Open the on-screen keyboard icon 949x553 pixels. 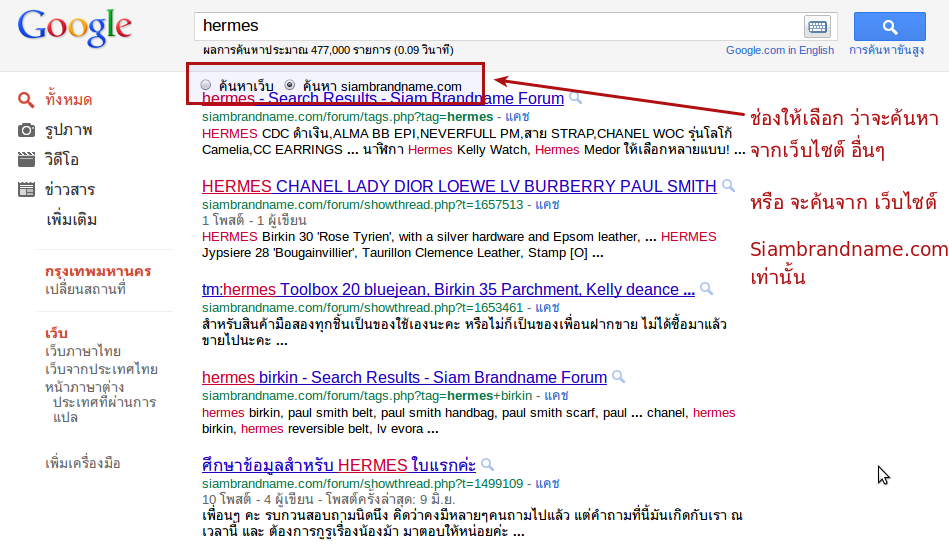point(817,27)
